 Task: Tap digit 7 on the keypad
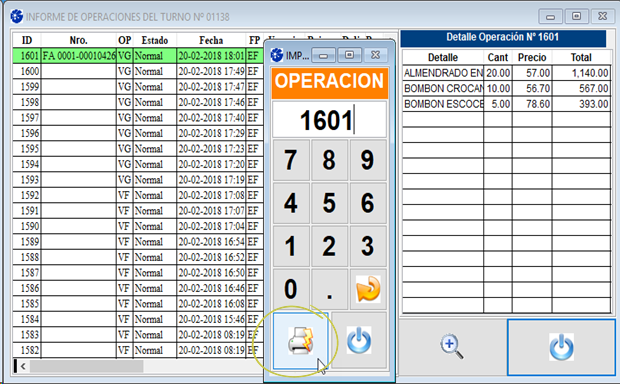pyautogui.click(x=291, y=160)
